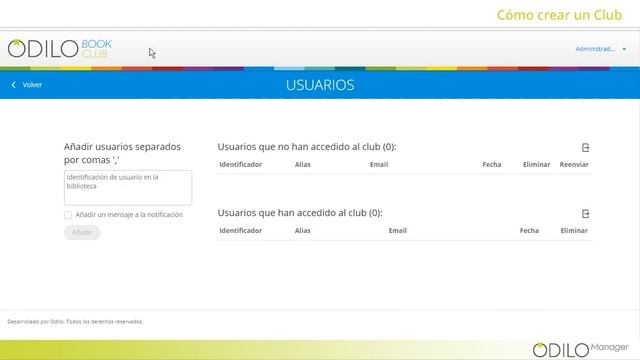Click the 'Cómo crear un Club' title text
Screen dimensions: 640x360
tap(559, 15)
